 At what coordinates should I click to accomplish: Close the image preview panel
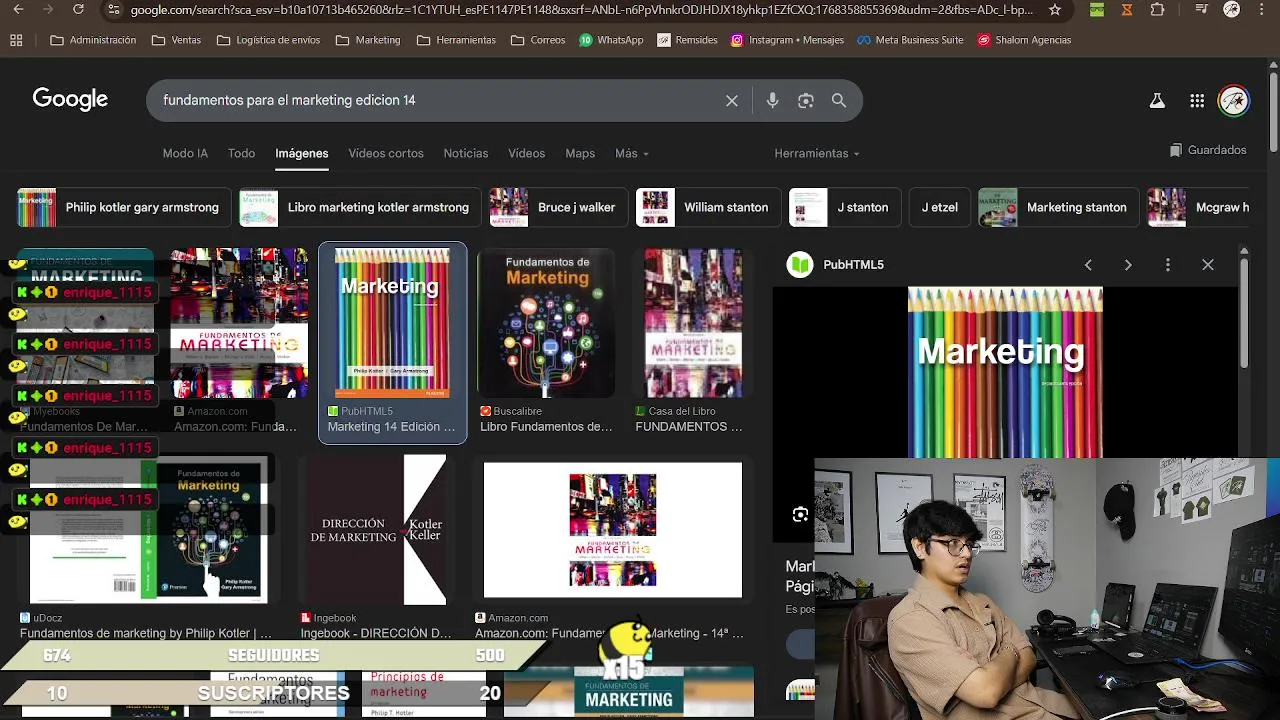click(1208, 265)
